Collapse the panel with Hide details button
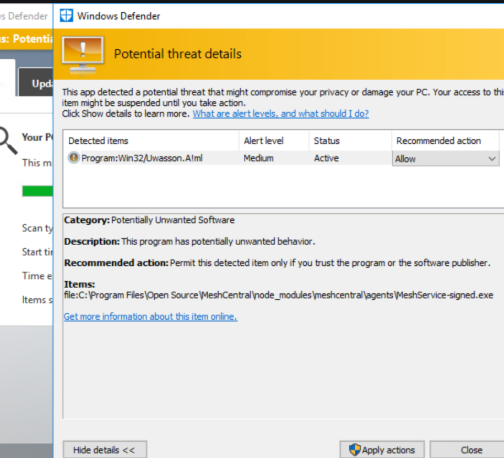 click(105, 450)
